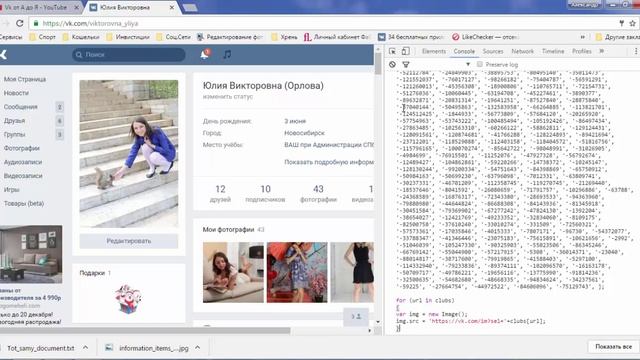640x360 pixels.
Task: Open the DevTools three-dot menu
Action: click(x=636, y=51)
